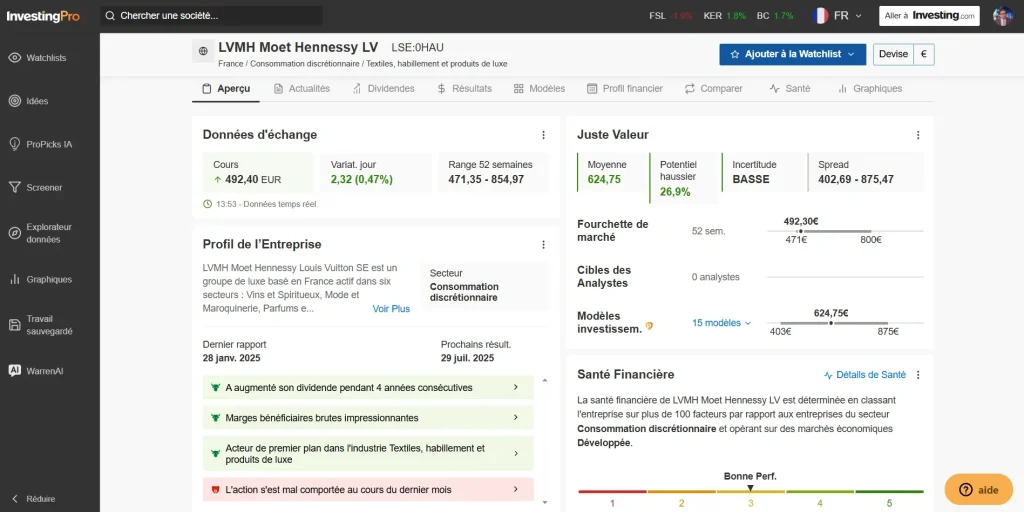Expand the dividend increase insight row
The image size is (1024, 512).
368,387
